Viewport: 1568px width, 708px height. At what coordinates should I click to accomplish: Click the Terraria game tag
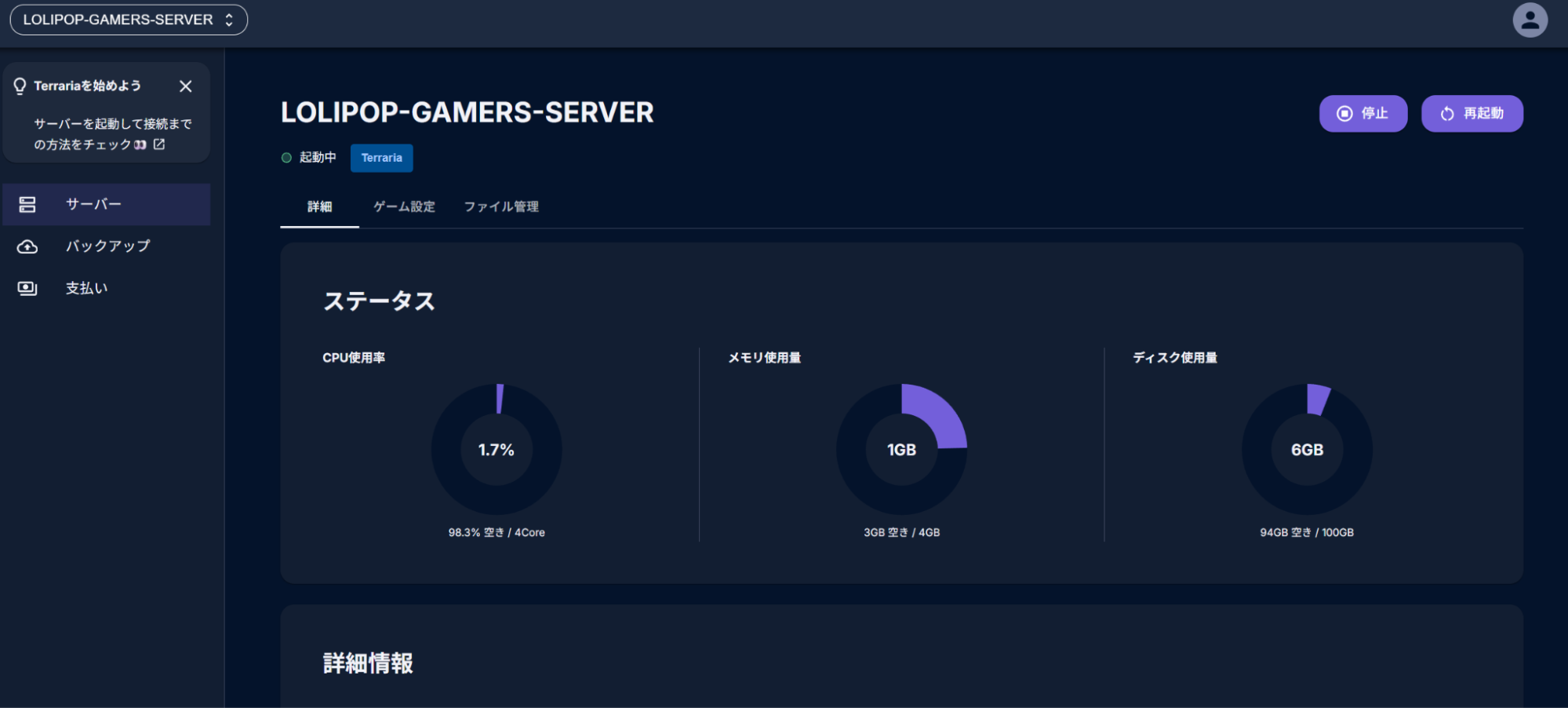coord(382,158)
